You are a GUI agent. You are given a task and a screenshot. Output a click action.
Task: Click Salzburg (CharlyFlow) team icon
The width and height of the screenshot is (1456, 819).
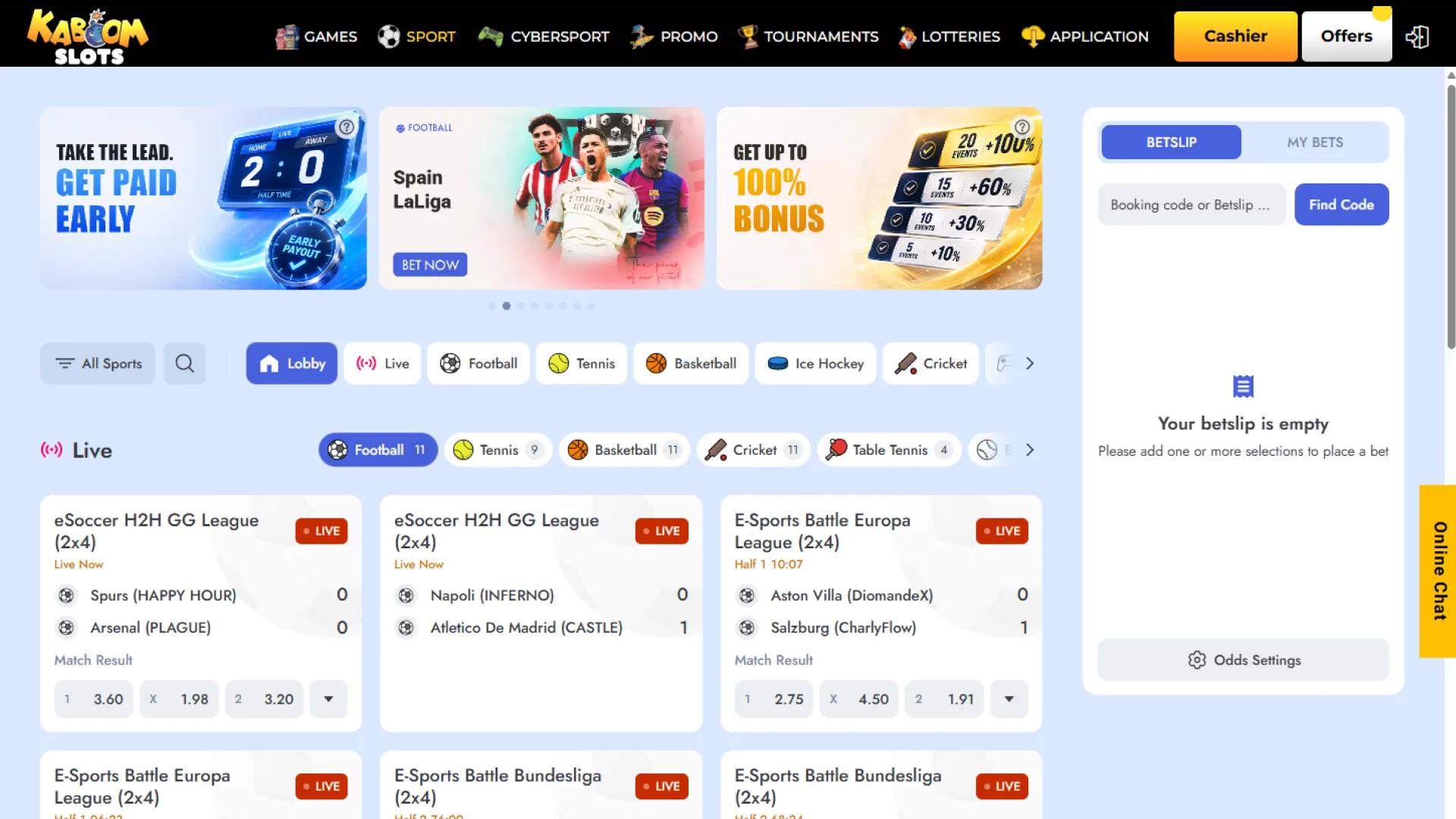747,628
